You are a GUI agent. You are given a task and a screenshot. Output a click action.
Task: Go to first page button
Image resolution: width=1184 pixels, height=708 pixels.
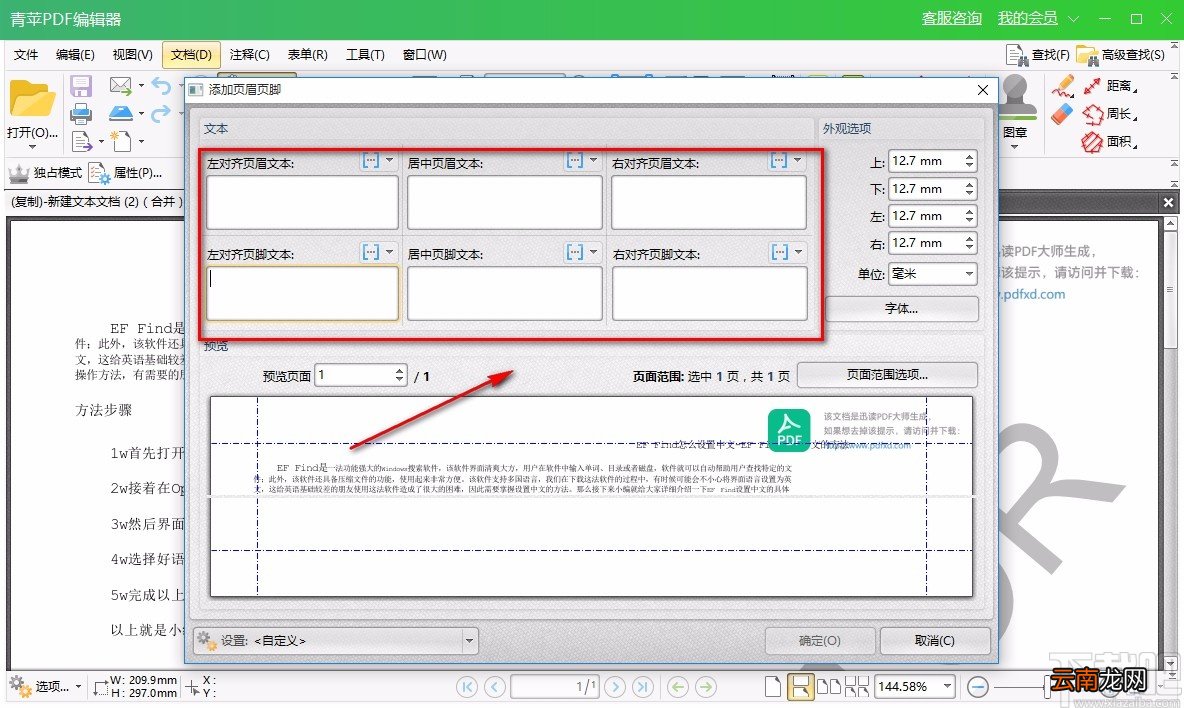467,686
